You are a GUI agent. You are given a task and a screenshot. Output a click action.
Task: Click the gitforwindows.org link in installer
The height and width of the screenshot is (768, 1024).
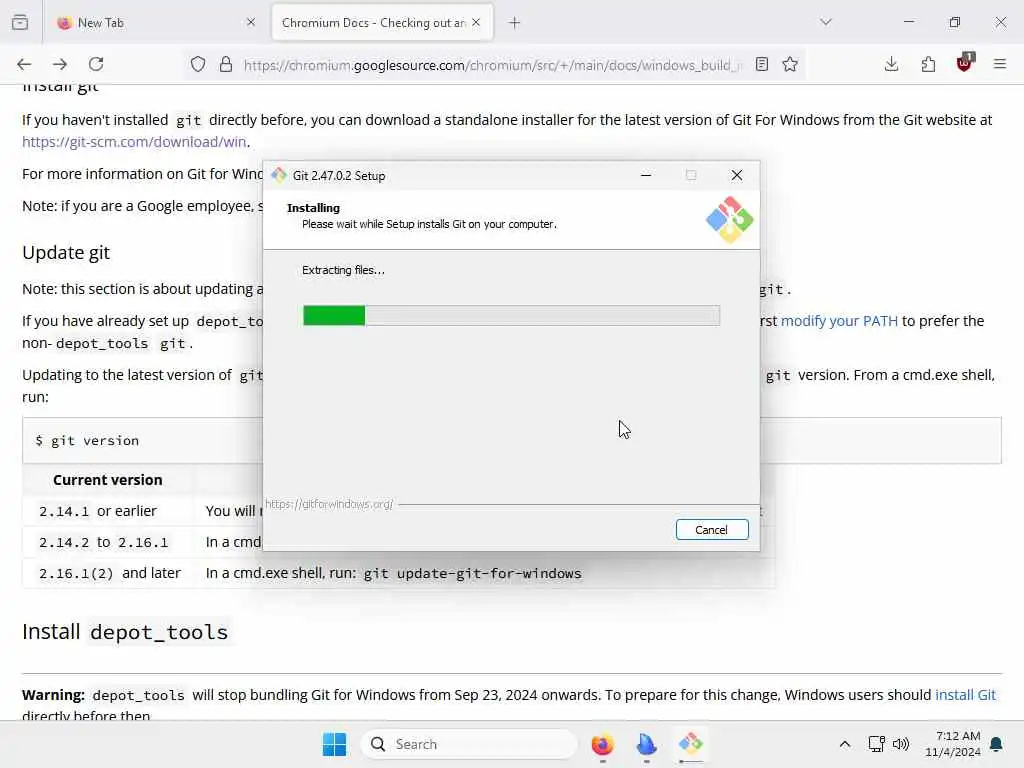point(328,504)
